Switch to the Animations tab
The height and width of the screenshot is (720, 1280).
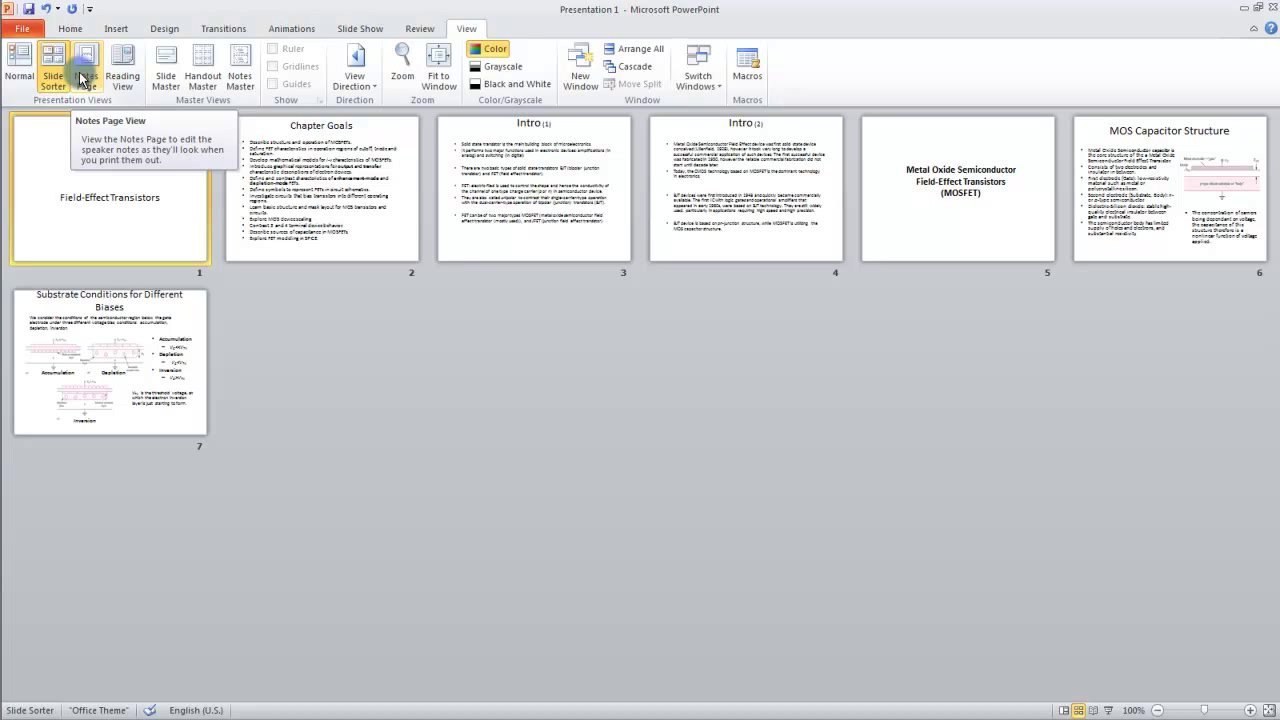pos(292,29)
